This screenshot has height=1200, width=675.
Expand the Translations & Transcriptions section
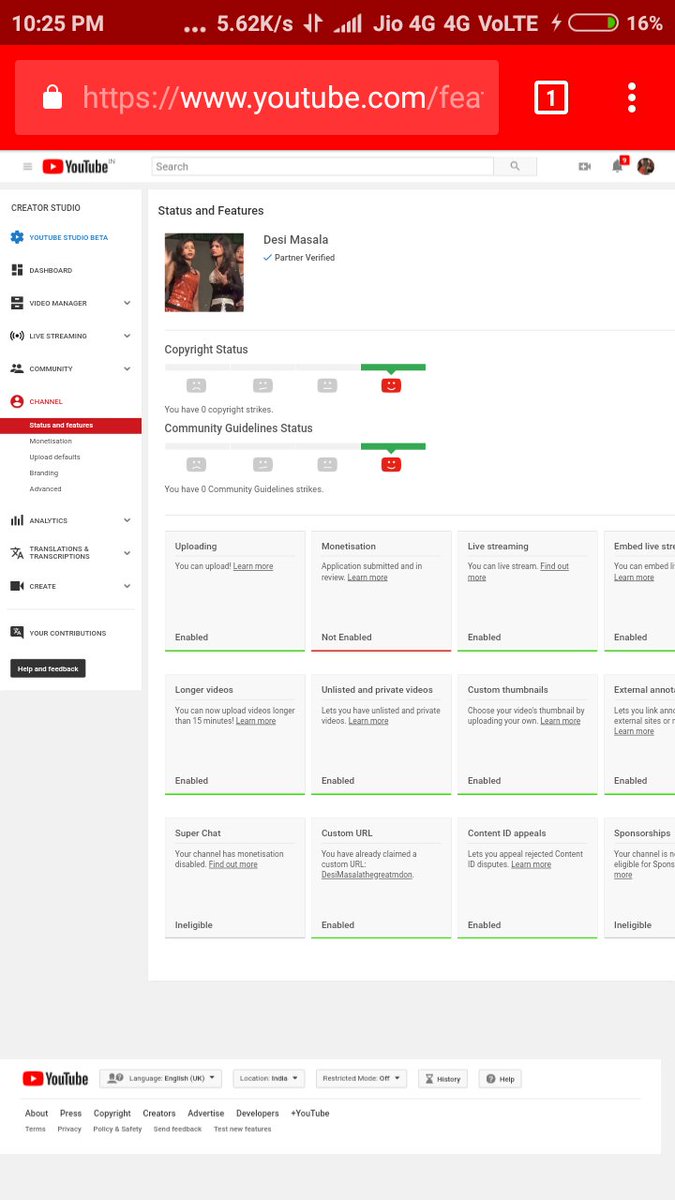tap(127, 552)
